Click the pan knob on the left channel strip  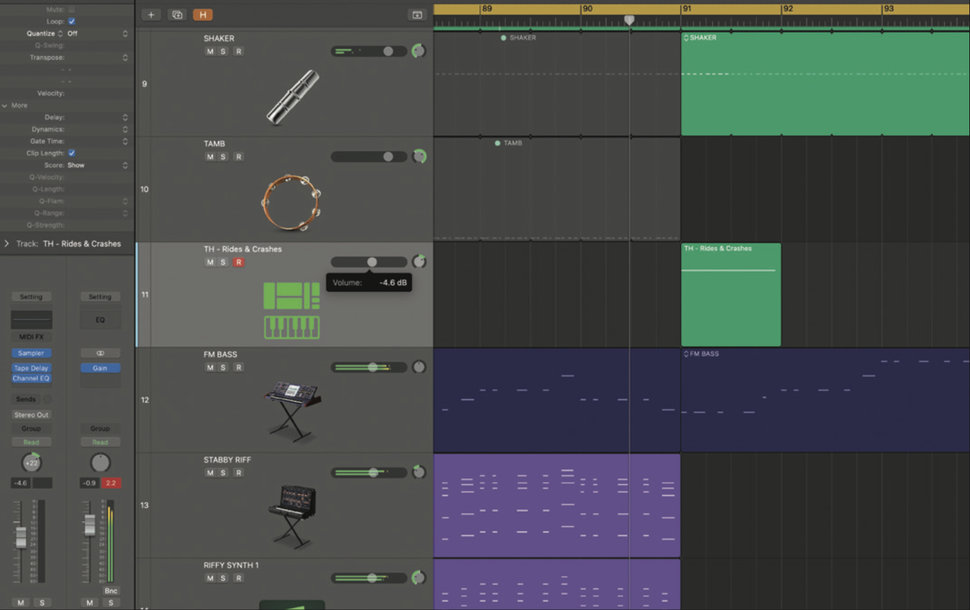click(31, 462)
